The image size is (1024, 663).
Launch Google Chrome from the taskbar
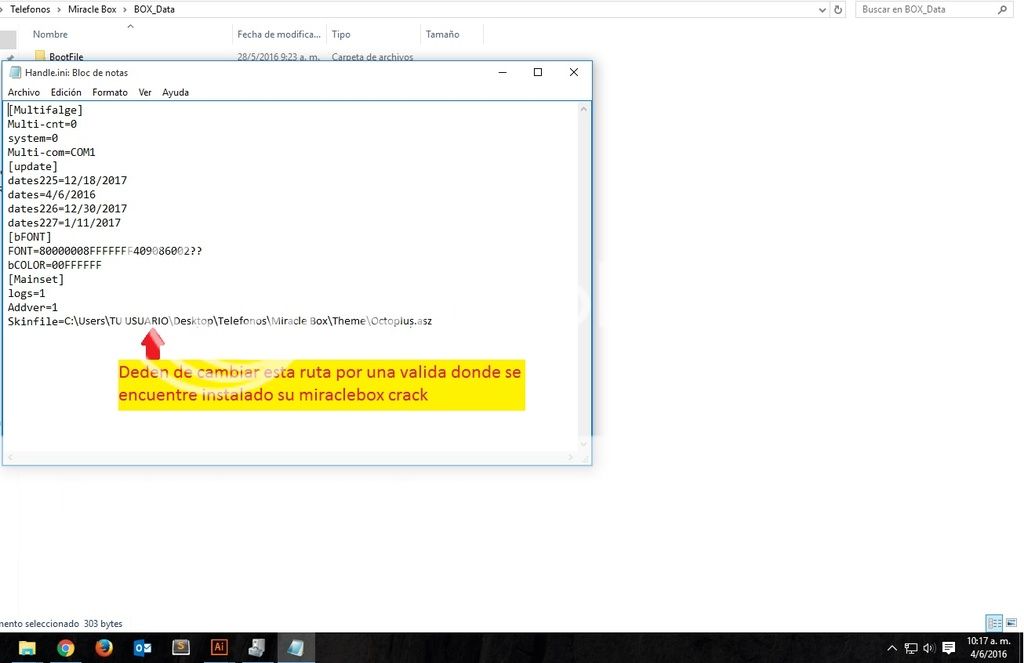point(66,648)
